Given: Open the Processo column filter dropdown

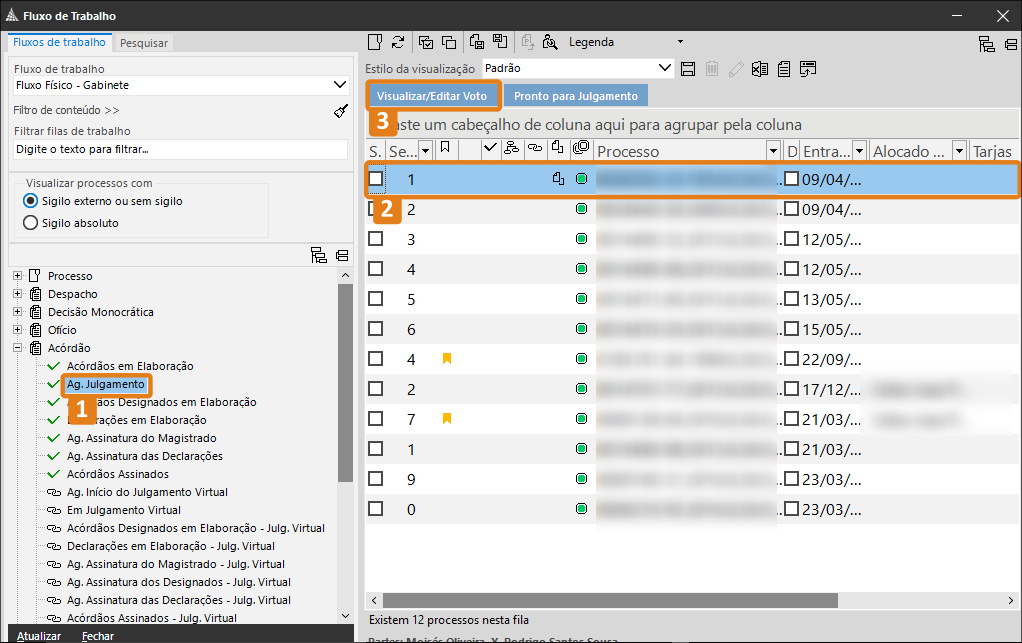Looking at the screenshot, I should (773, 152).
